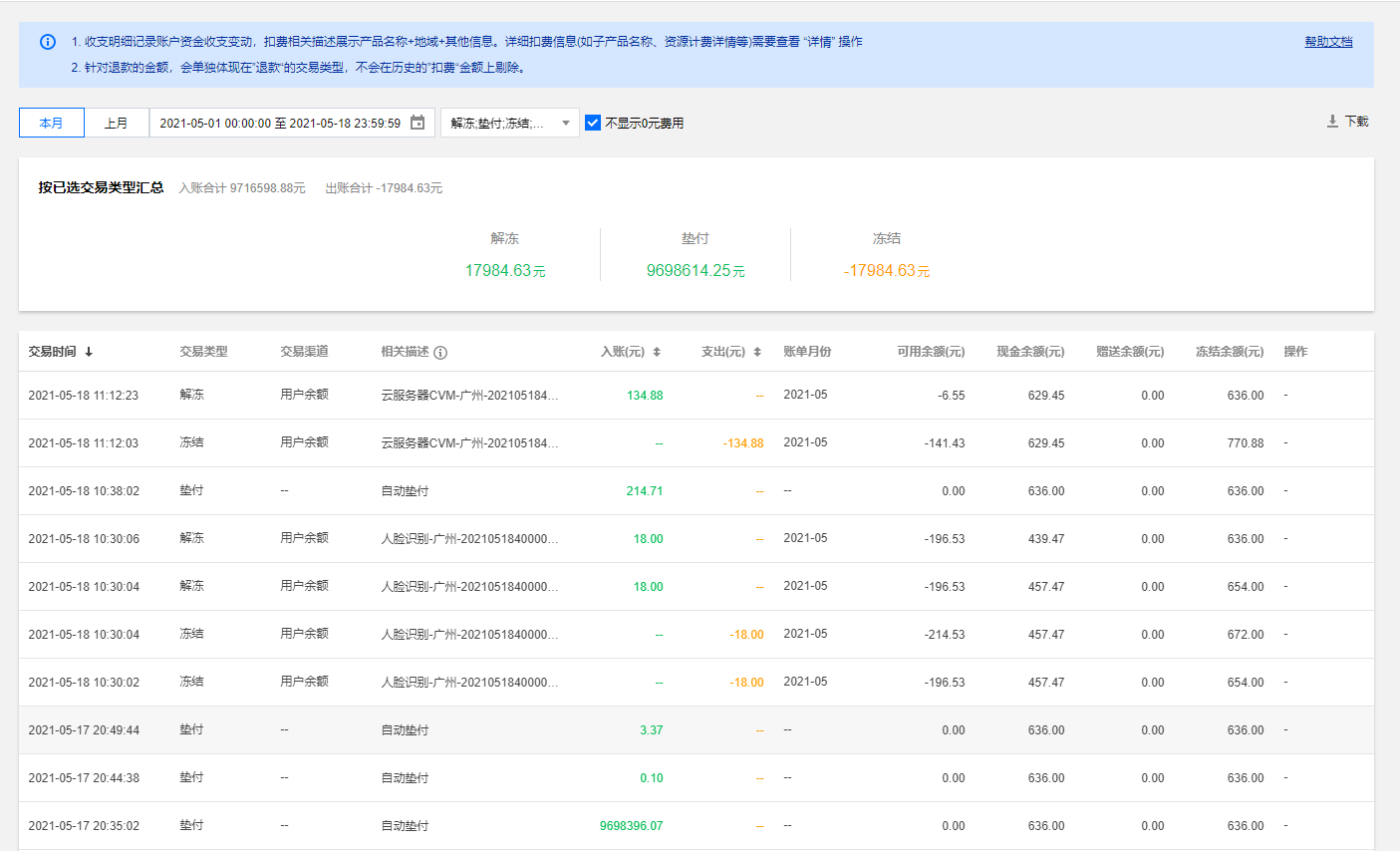This screenshot has width=1400, height=851.
Task: Click the 交易类型 column header
Action: 203,352
